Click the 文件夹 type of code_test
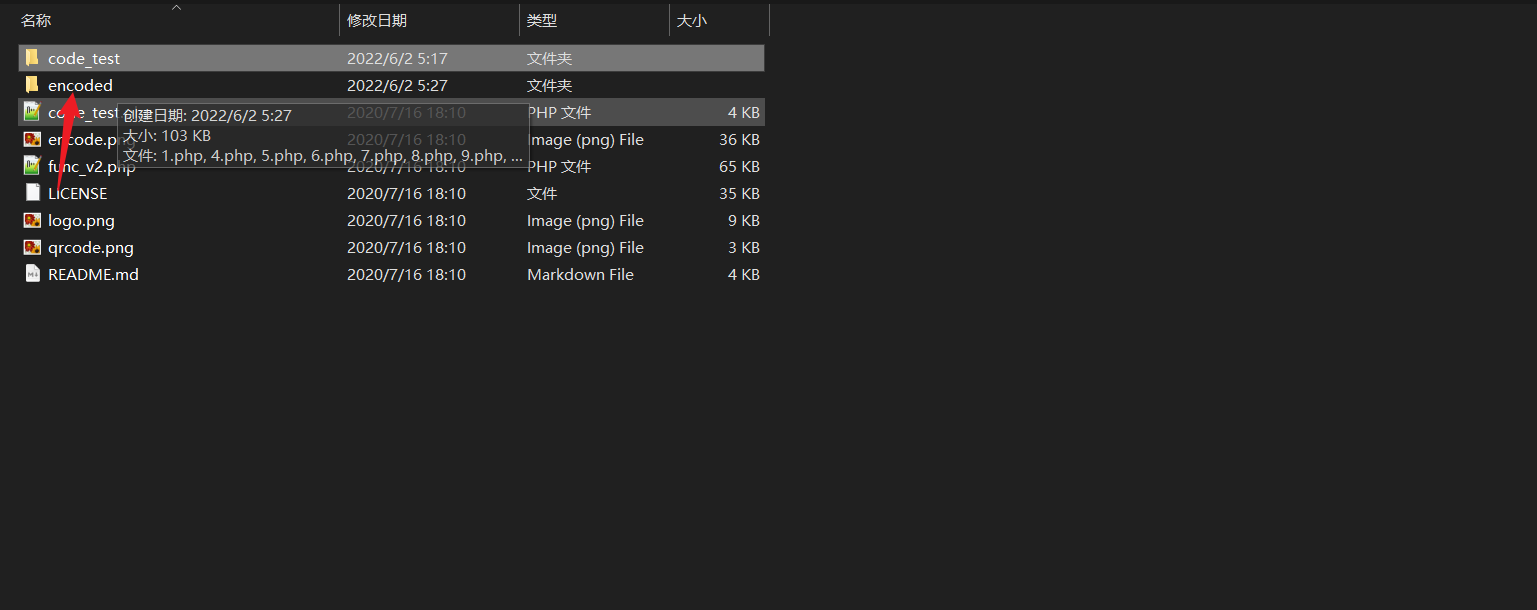Viewport: 1537px width, 610px height. (x=549, y=59)
